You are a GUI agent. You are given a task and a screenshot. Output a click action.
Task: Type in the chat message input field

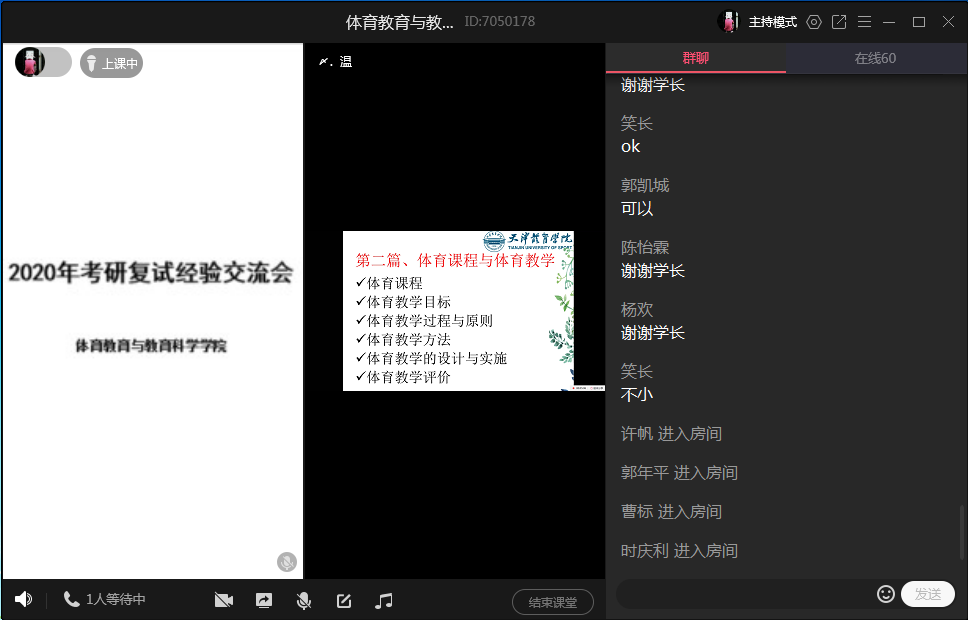coord(745,594)
